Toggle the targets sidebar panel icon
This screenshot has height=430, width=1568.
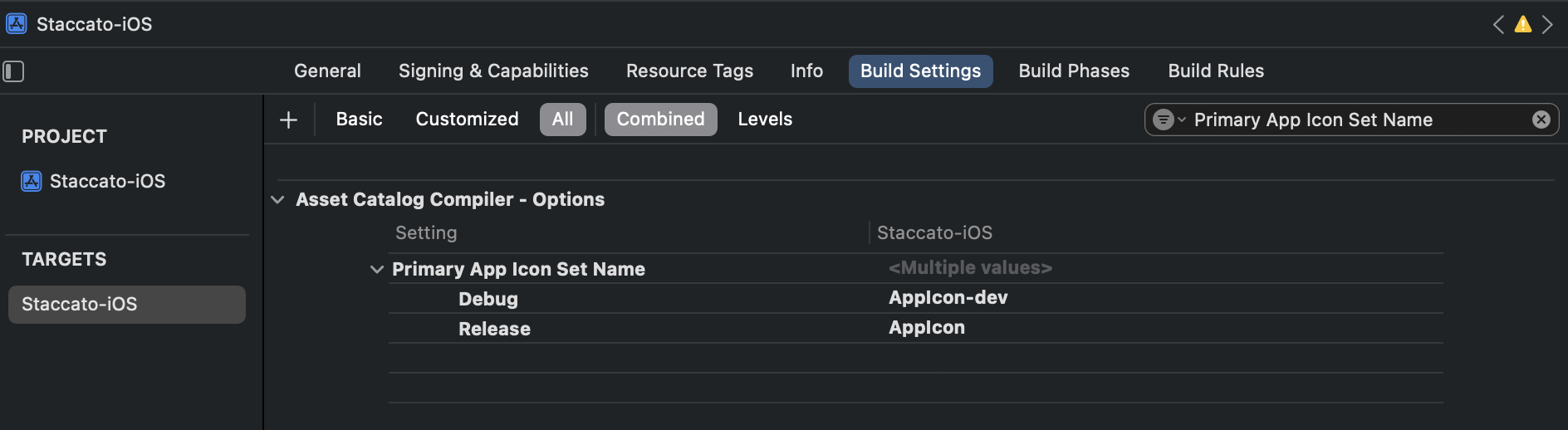(x=13, y=71)
